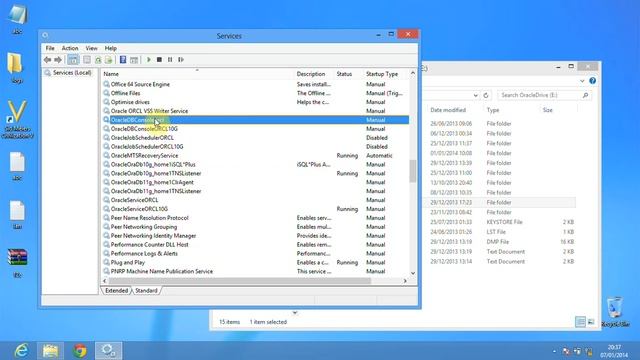The width and height of the screenshot is (640, 360).
Task: Click the Restart Service icon
Action: tap(181, 60)
